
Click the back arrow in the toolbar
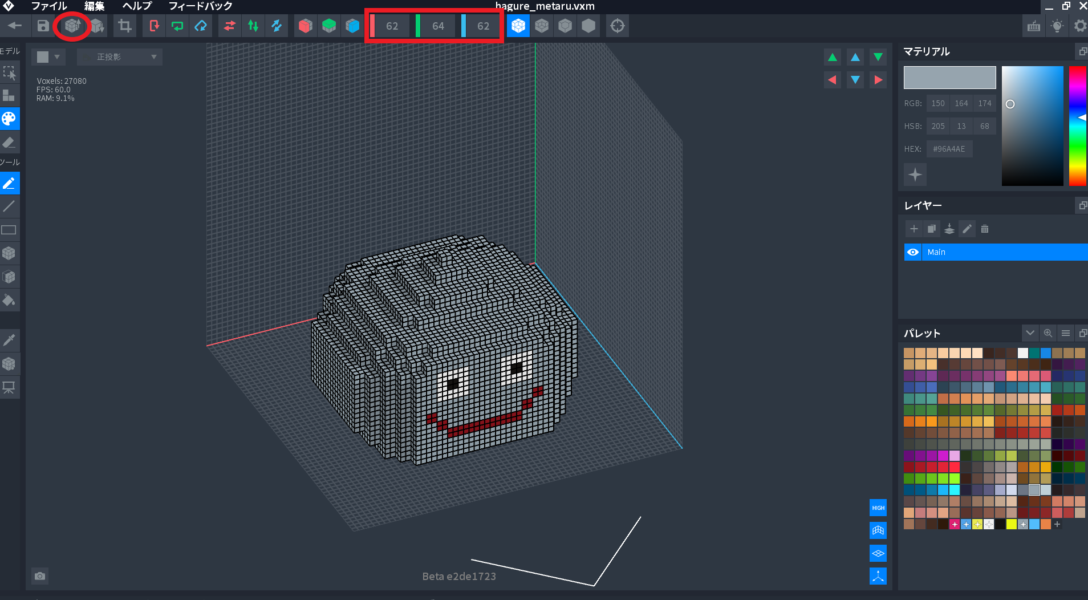(15, 26)
